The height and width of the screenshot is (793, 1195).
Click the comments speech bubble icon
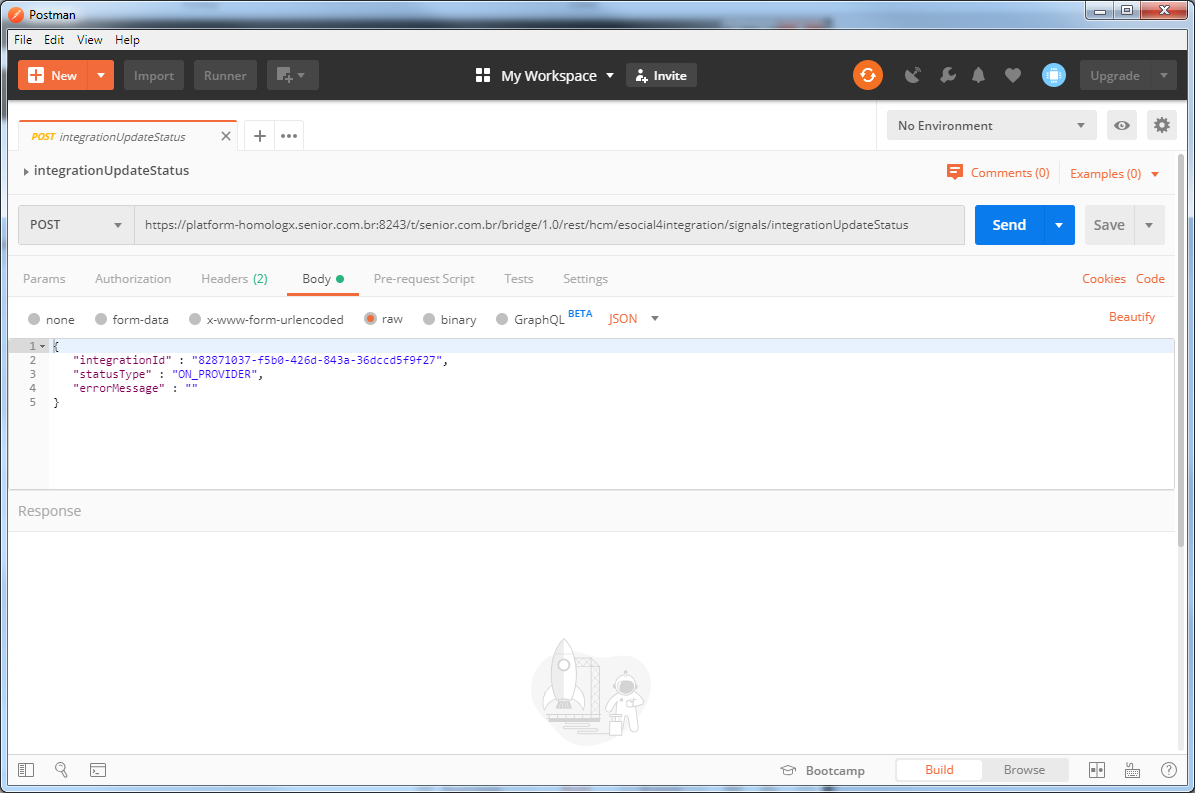955,172
